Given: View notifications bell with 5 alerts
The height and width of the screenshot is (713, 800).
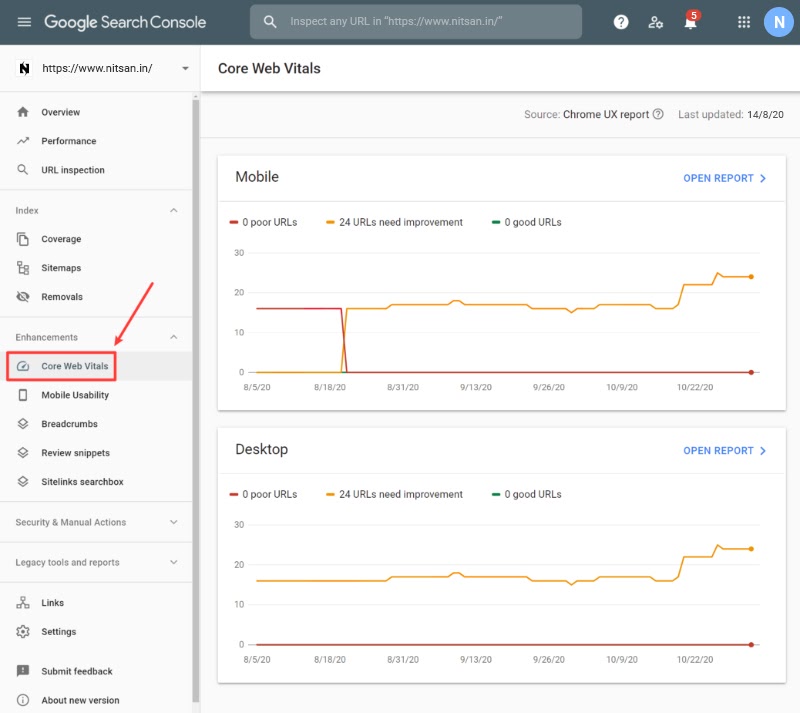Looking at the screenshot, I should (691, 21).
